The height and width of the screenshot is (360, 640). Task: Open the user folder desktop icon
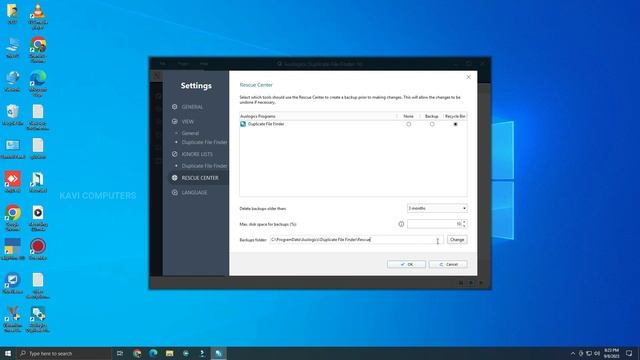pos(13,14)
